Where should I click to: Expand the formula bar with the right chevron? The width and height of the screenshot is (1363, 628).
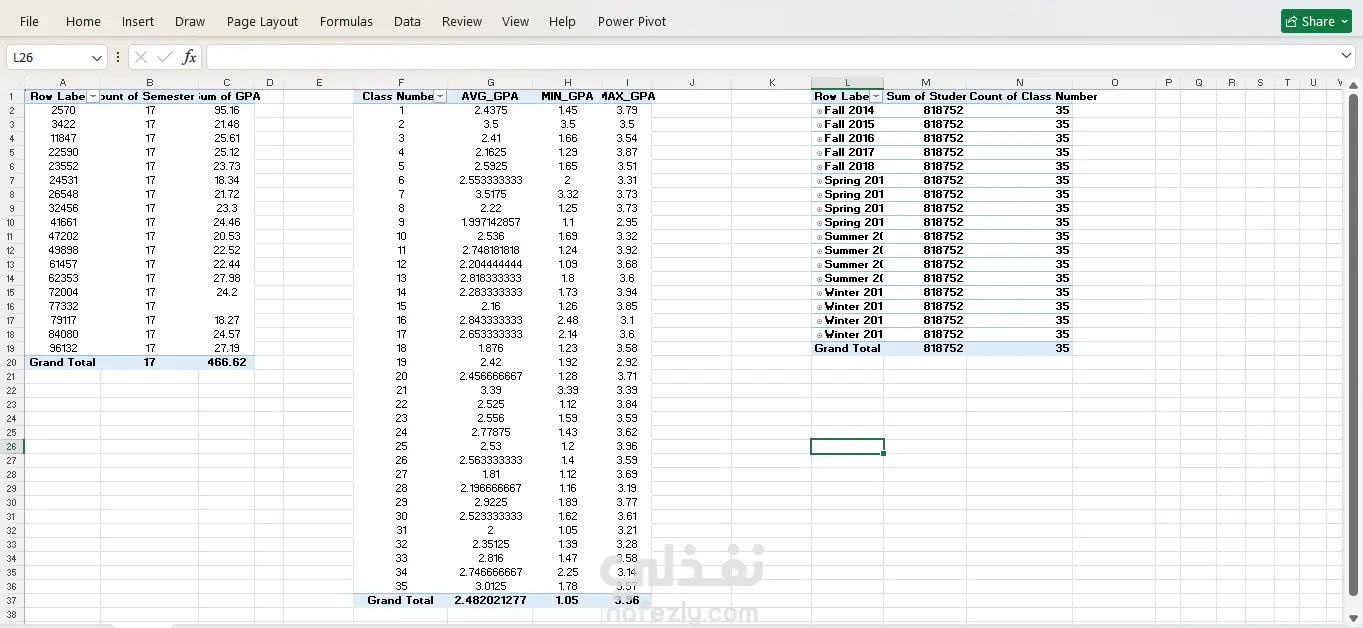coord(1346,56)
